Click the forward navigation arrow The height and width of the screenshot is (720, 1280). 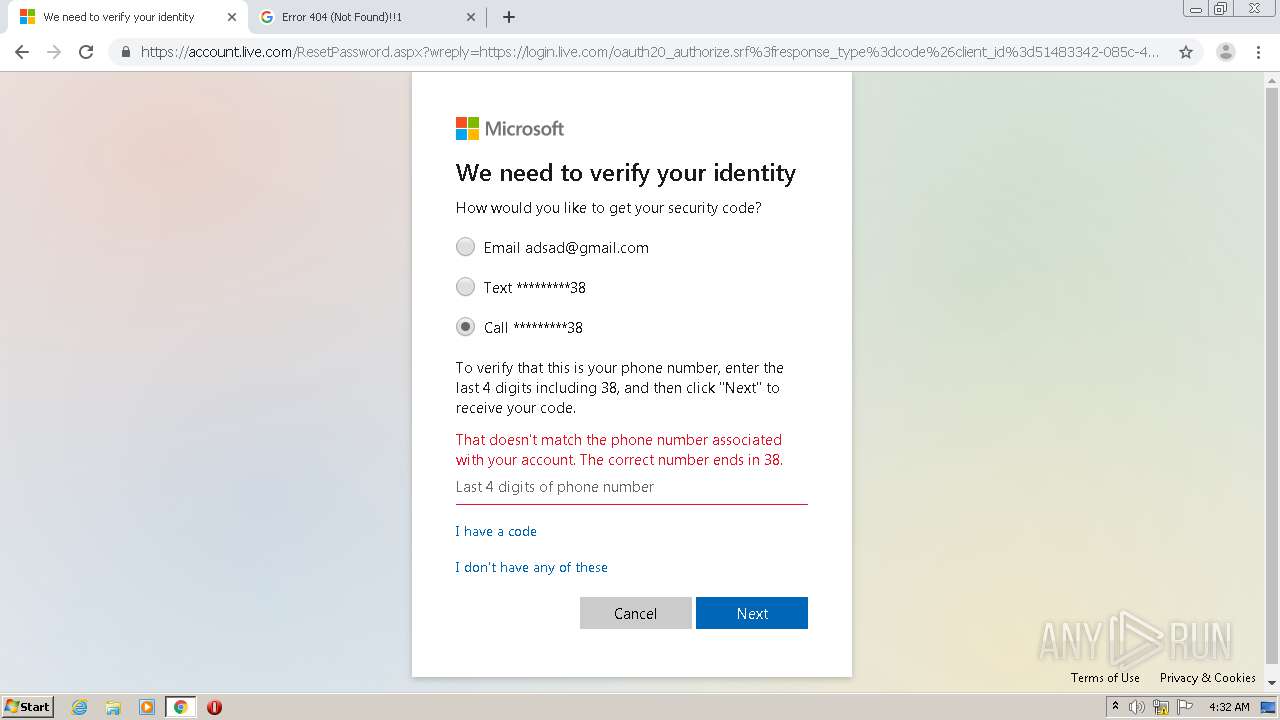pyautogui.click(x=54, y=52)
